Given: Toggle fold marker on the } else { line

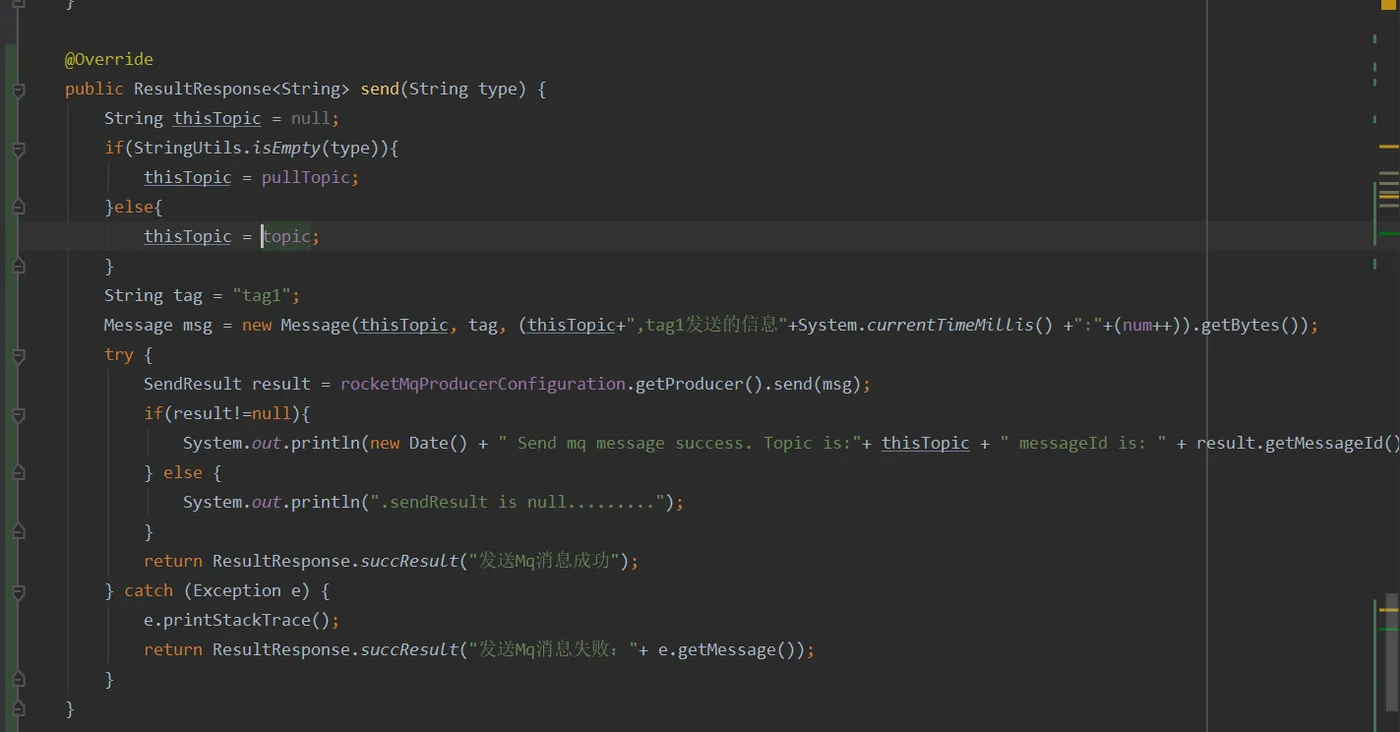Looking at the screenshot, I should point(18,473).
